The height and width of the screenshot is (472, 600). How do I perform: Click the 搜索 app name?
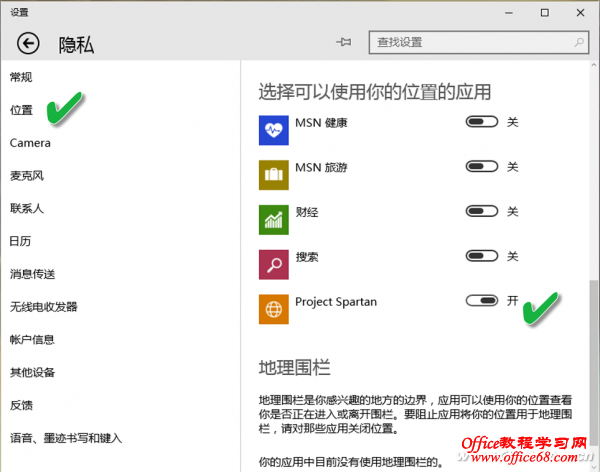point(307,257)
